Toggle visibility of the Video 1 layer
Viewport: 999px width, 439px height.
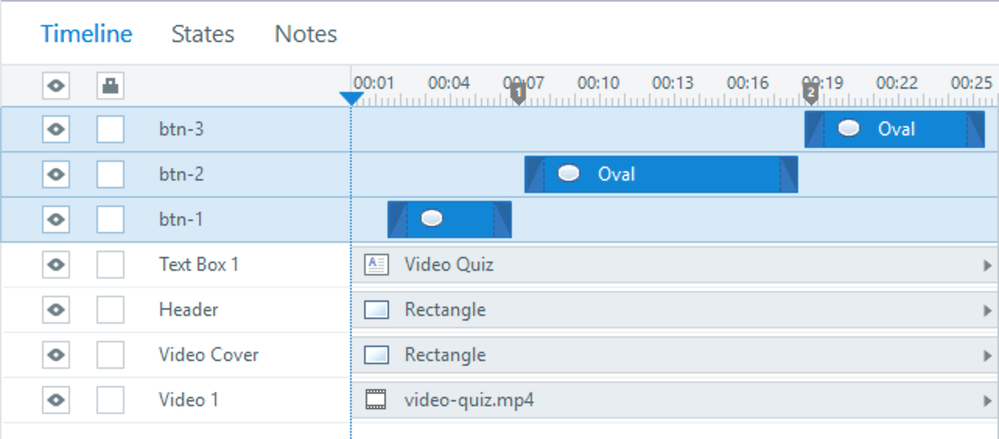56,400
